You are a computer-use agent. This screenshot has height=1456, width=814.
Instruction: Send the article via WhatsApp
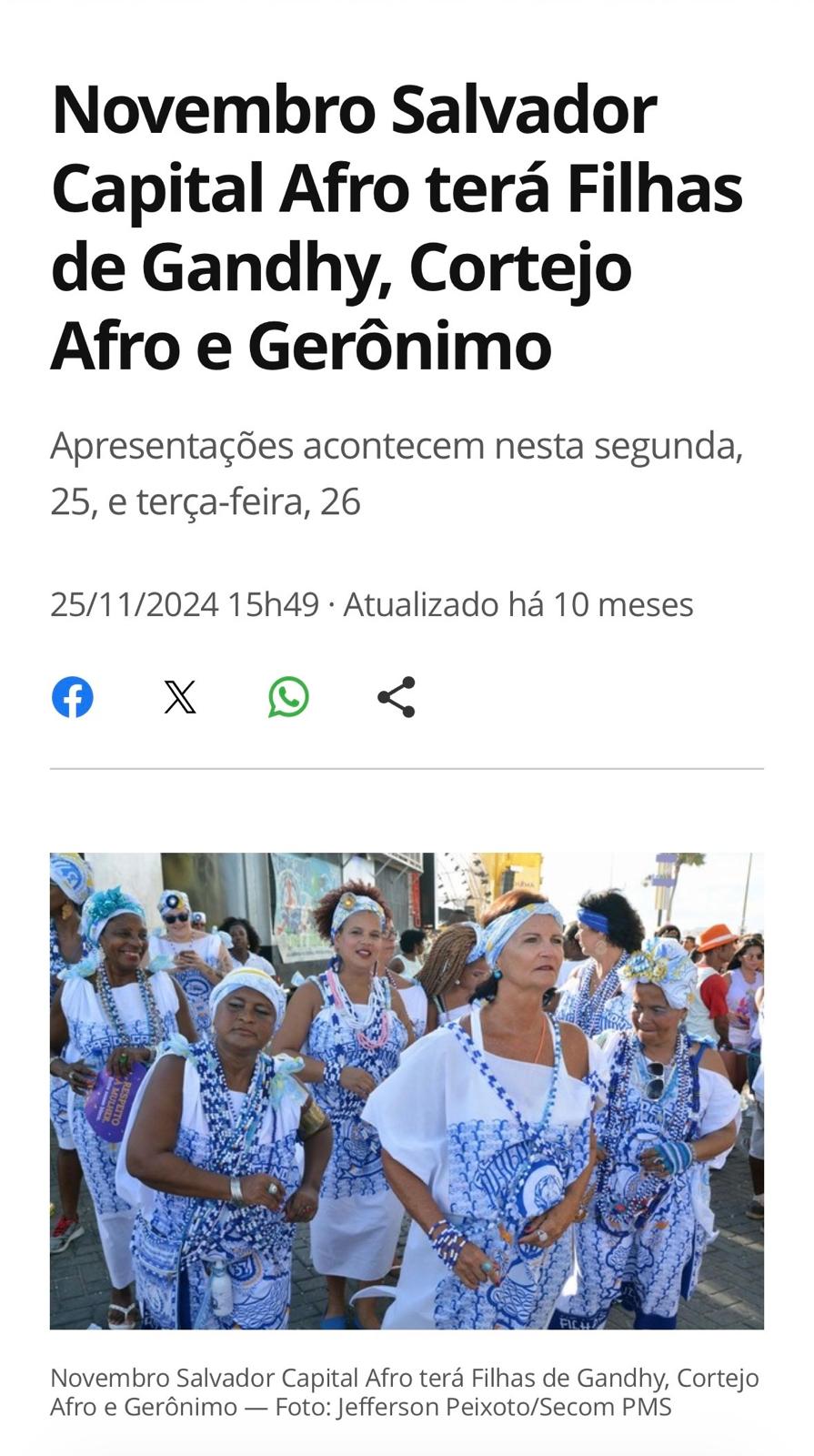tap(288, 697)
